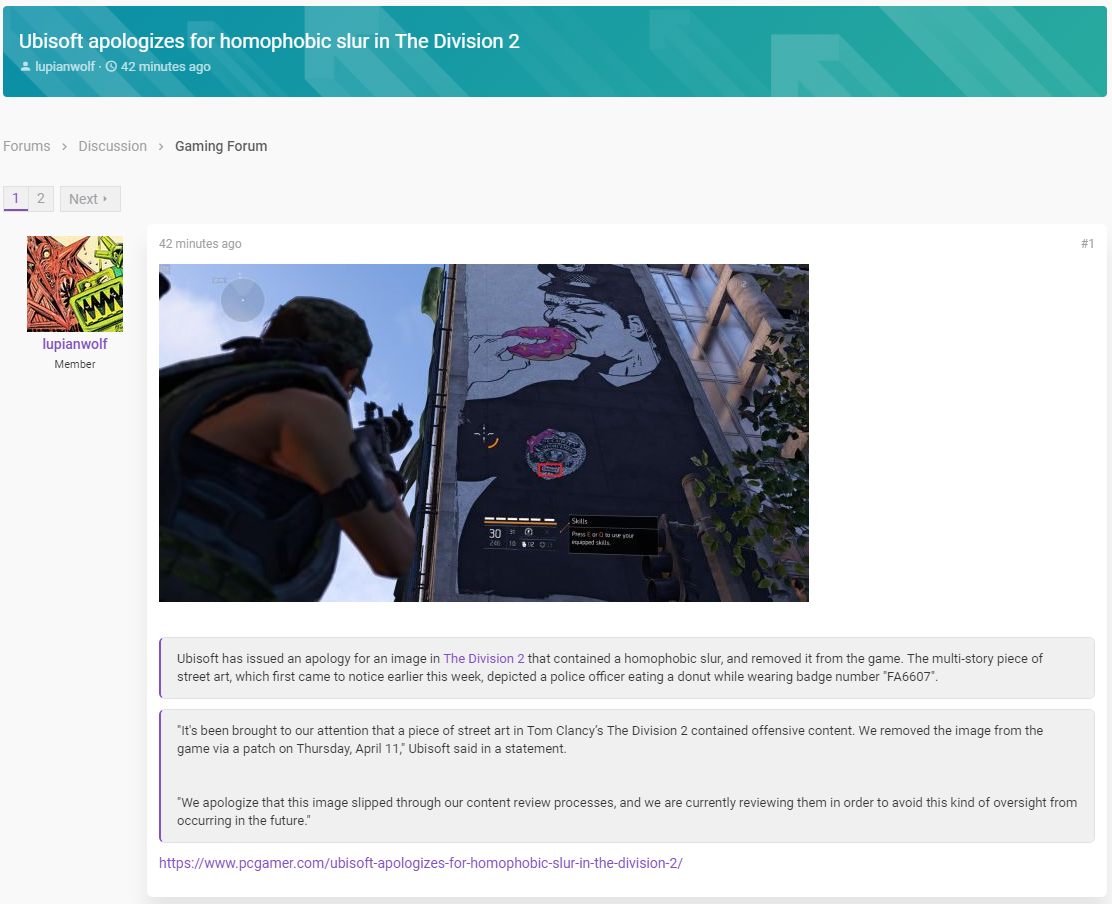Click the arrow icon in the Next button

pos(106,199)
